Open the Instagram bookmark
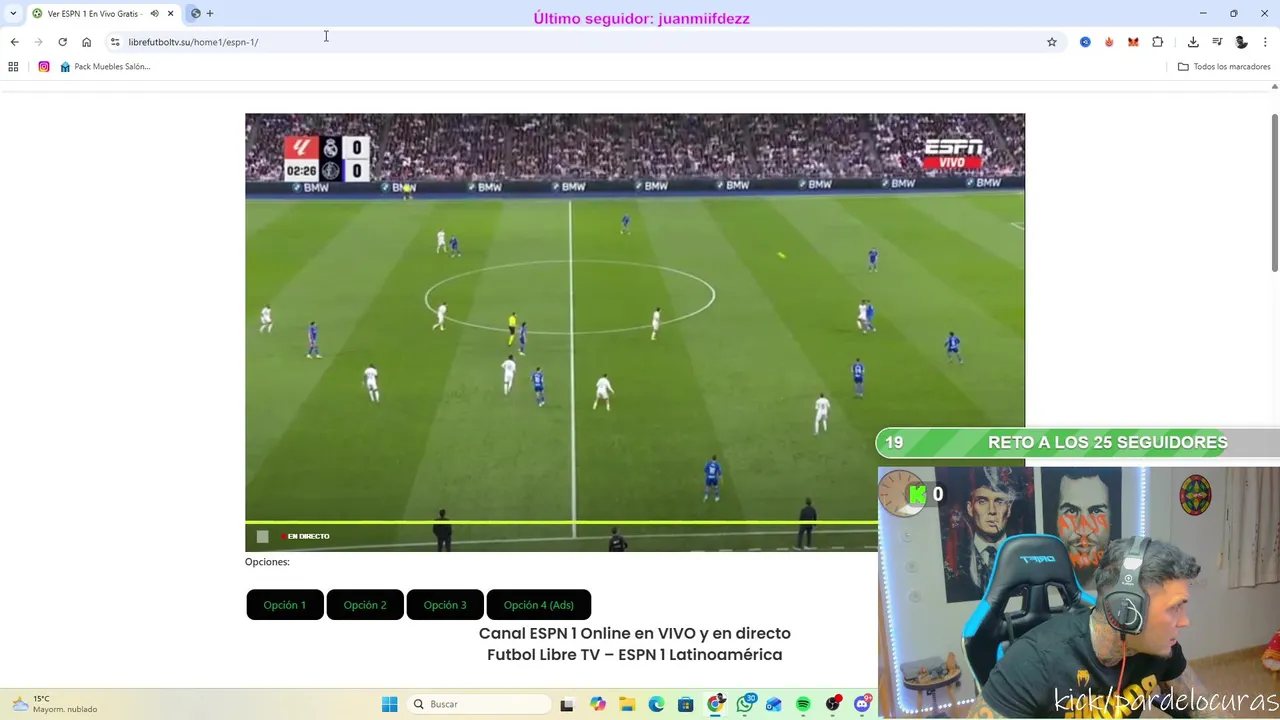 pos(44,67)
